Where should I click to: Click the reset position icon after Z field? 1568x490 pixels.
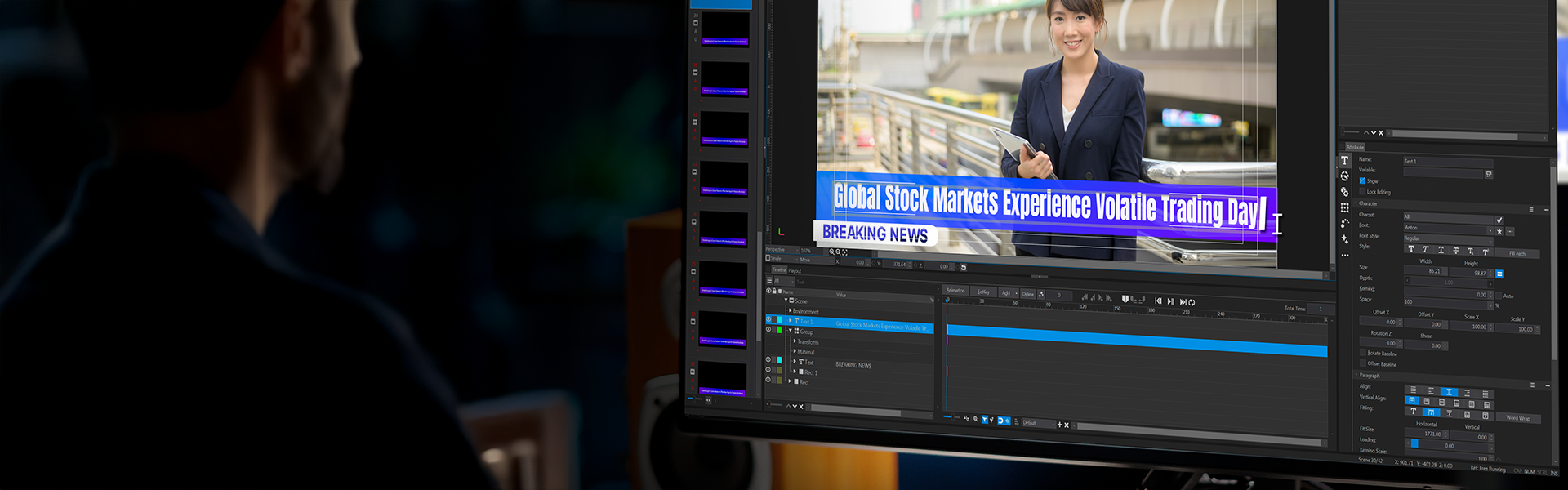[x=964, y=267]
